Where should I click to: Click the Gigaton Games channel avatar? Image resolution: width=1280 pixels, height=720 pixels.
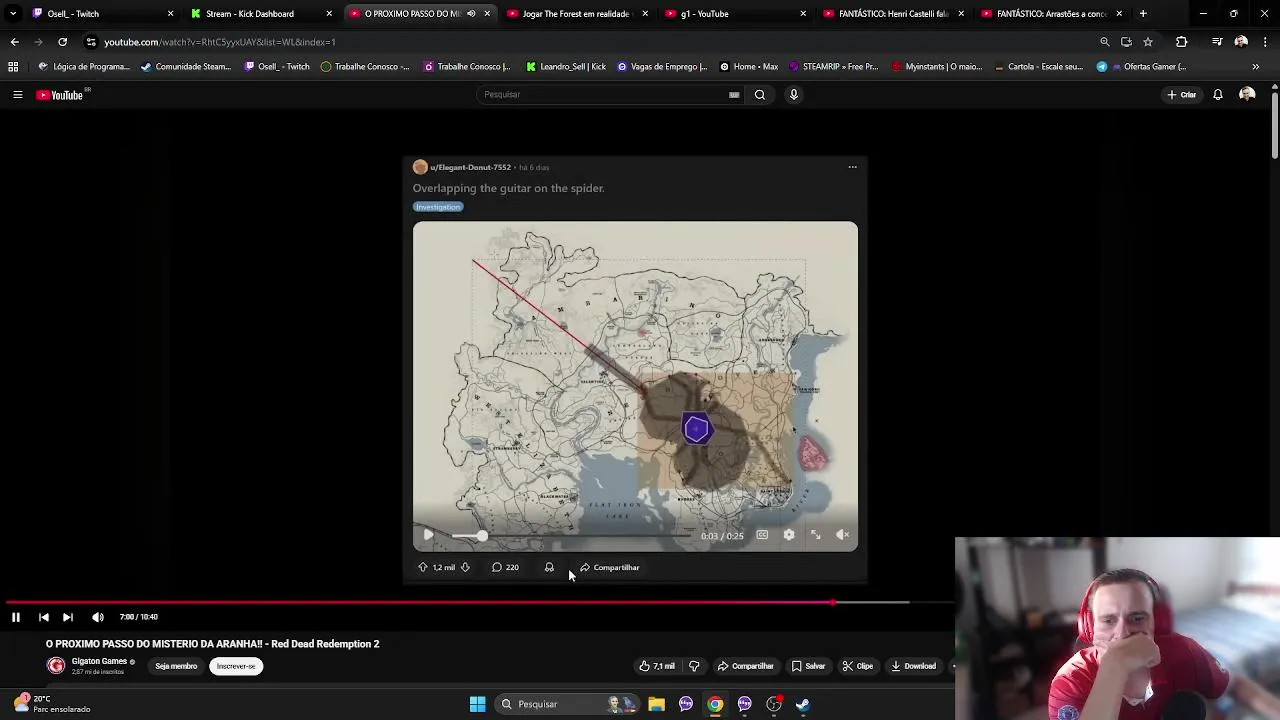[56, 666]
